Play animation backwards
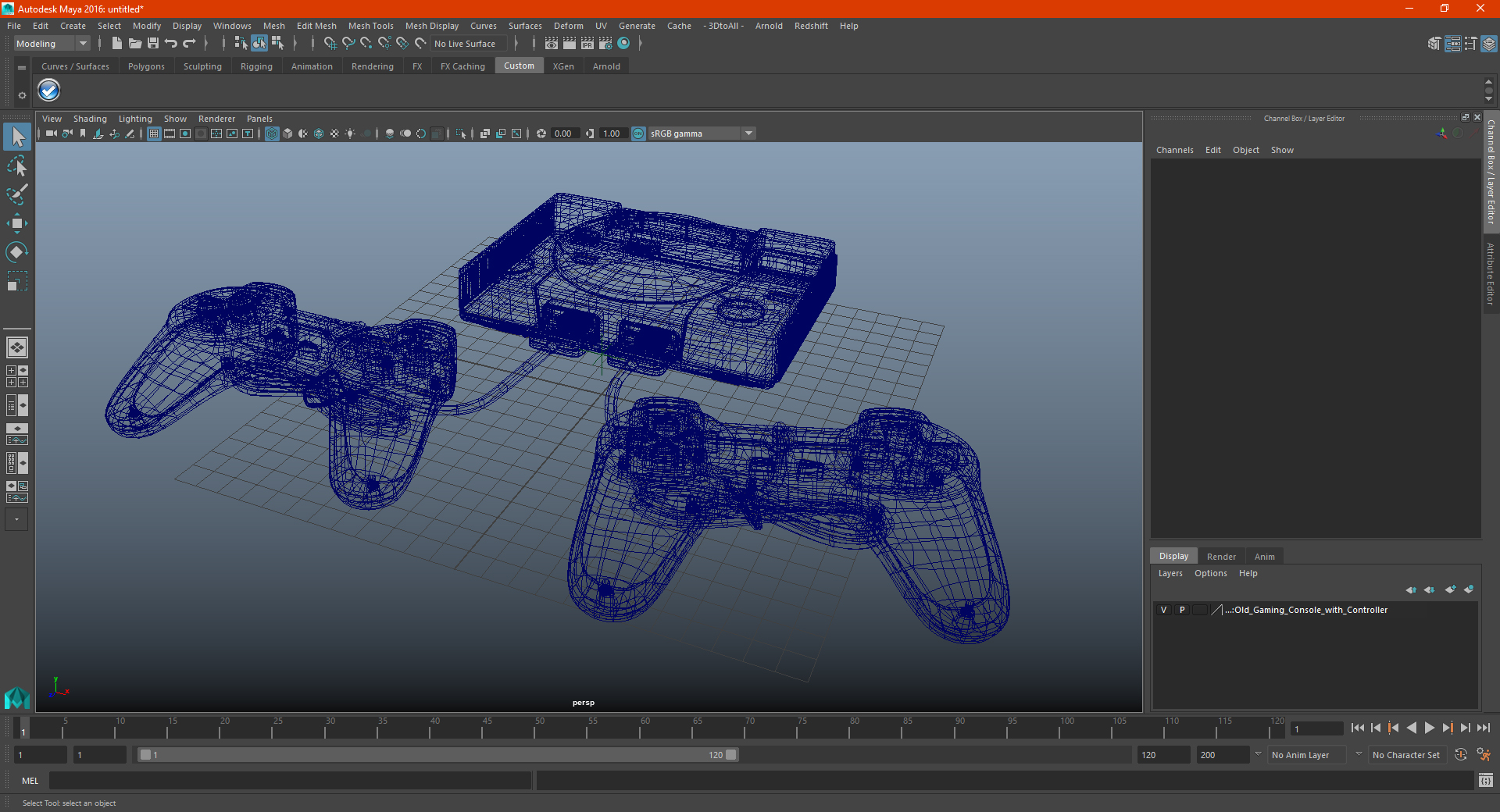This screenshot has width=1500, height=812. pyautogui.click(x=1412, y=728)
